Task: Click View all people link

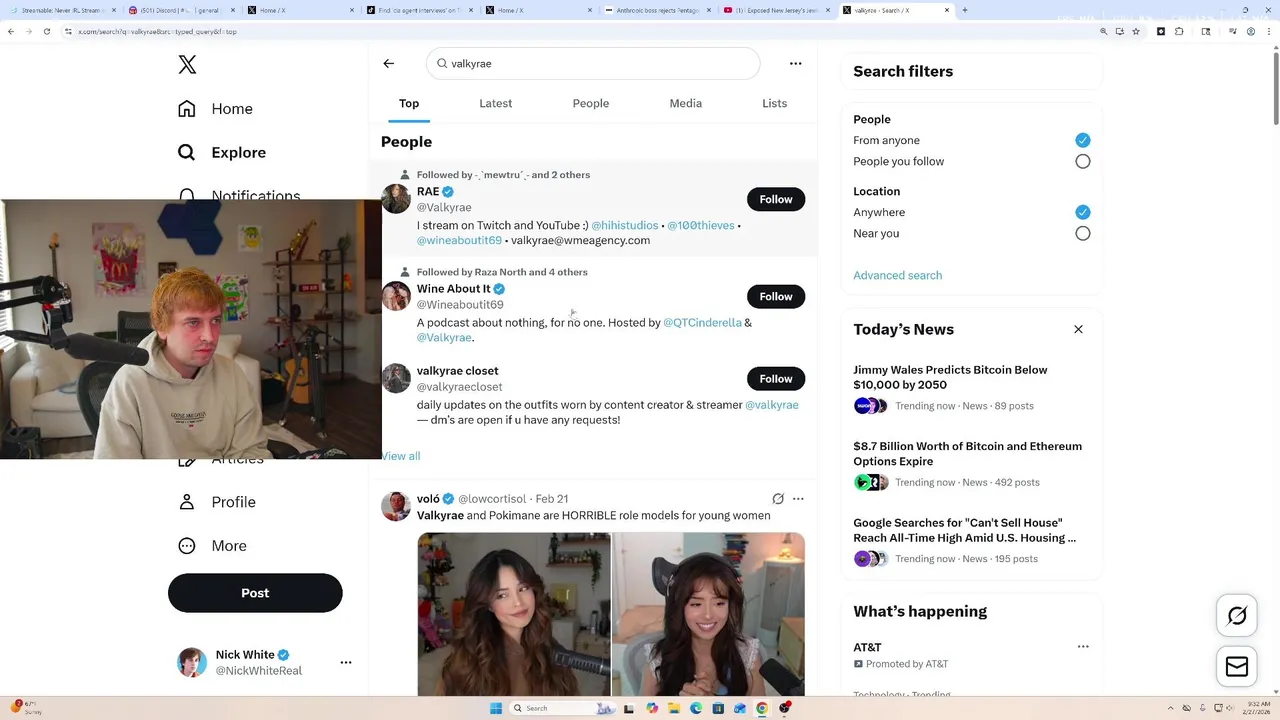Action: coord(401,456)
